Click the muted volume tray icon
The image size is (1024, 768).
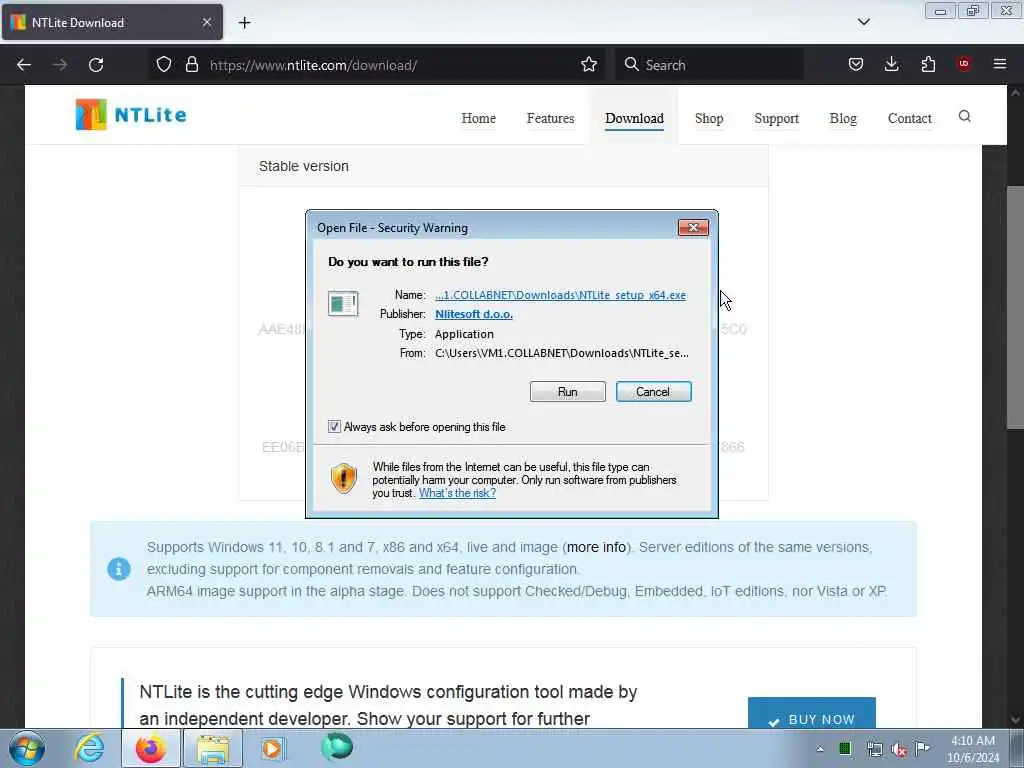pyautogui.click(x=899, y=750)
